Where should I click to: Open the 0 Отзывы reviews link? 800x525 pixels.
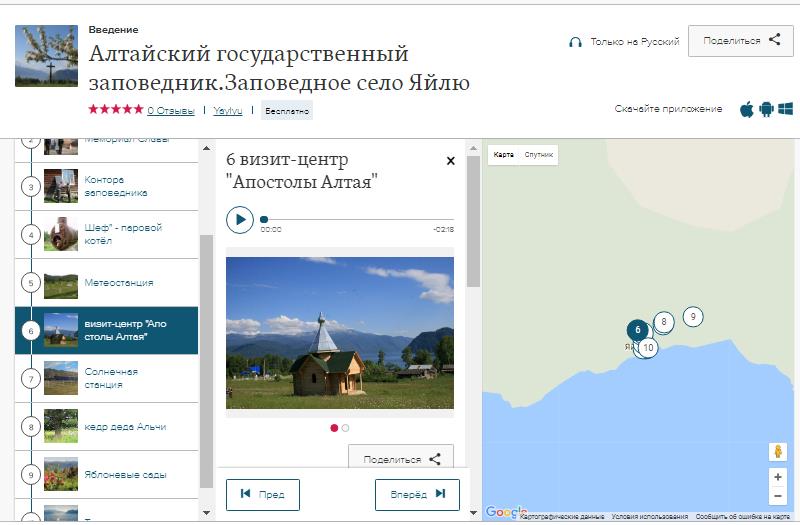point(171,110)
